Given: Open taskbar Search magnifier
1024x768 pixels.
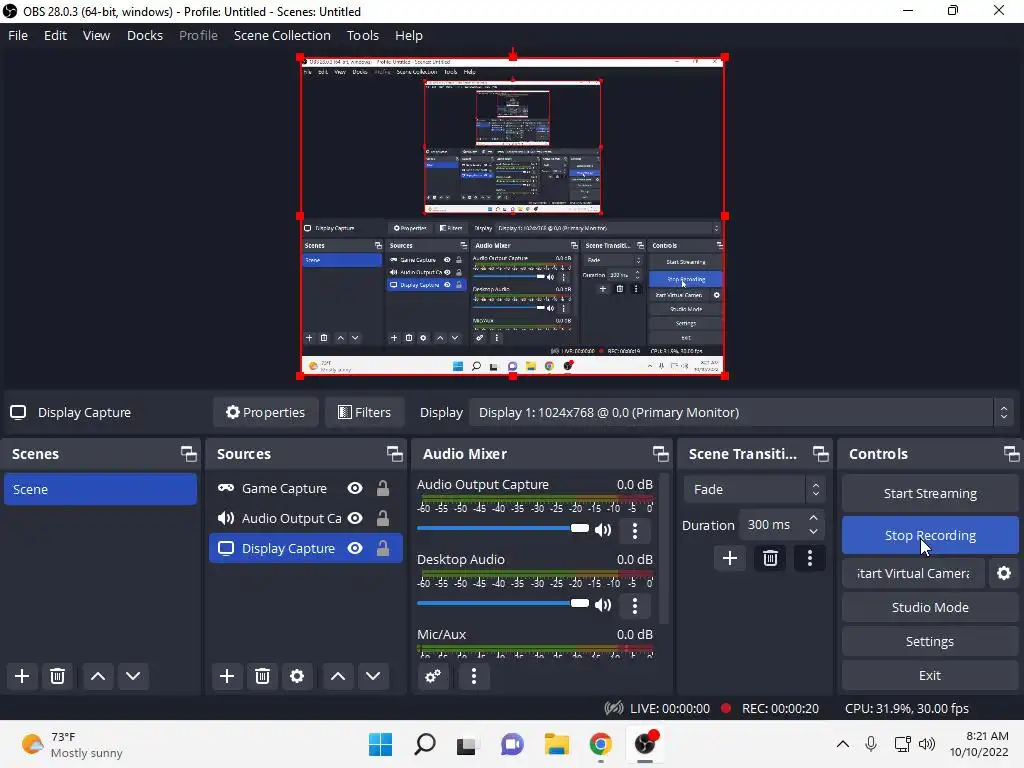Looking at the screenshot, I should [x=424, y=744].
